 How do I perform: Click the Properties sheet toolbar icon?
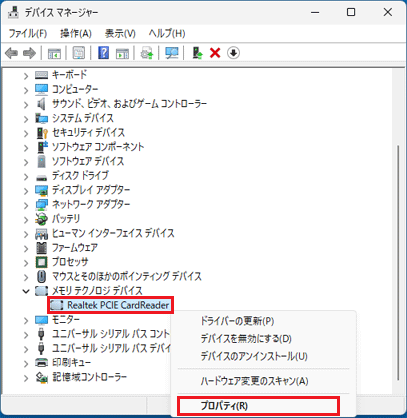tap(79, 53)
